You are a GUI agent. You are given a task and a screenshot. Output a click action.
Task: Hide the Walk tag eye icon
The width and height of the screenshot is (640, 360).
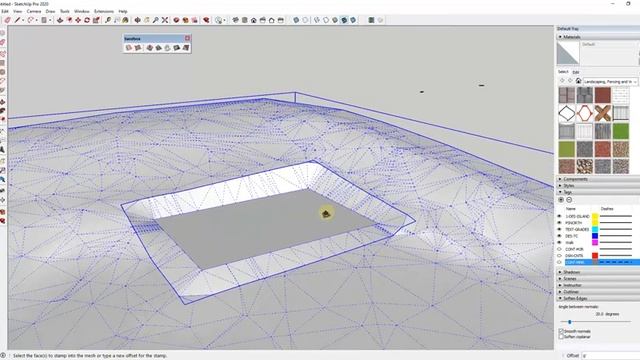click(560, 242)
